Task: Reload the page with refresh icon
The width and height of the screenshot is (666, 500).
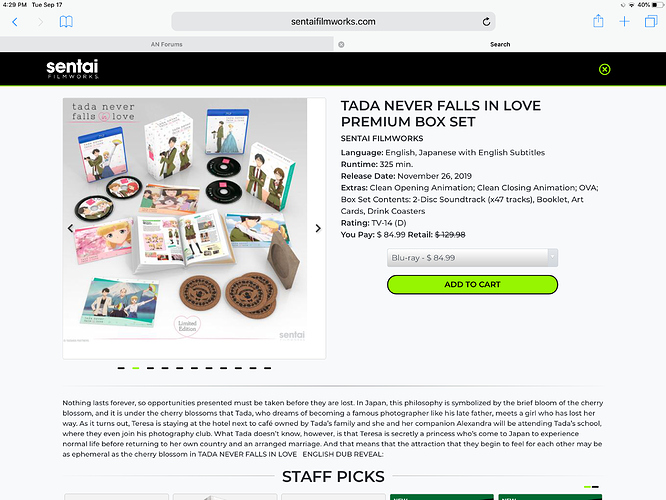Action: 486,22
